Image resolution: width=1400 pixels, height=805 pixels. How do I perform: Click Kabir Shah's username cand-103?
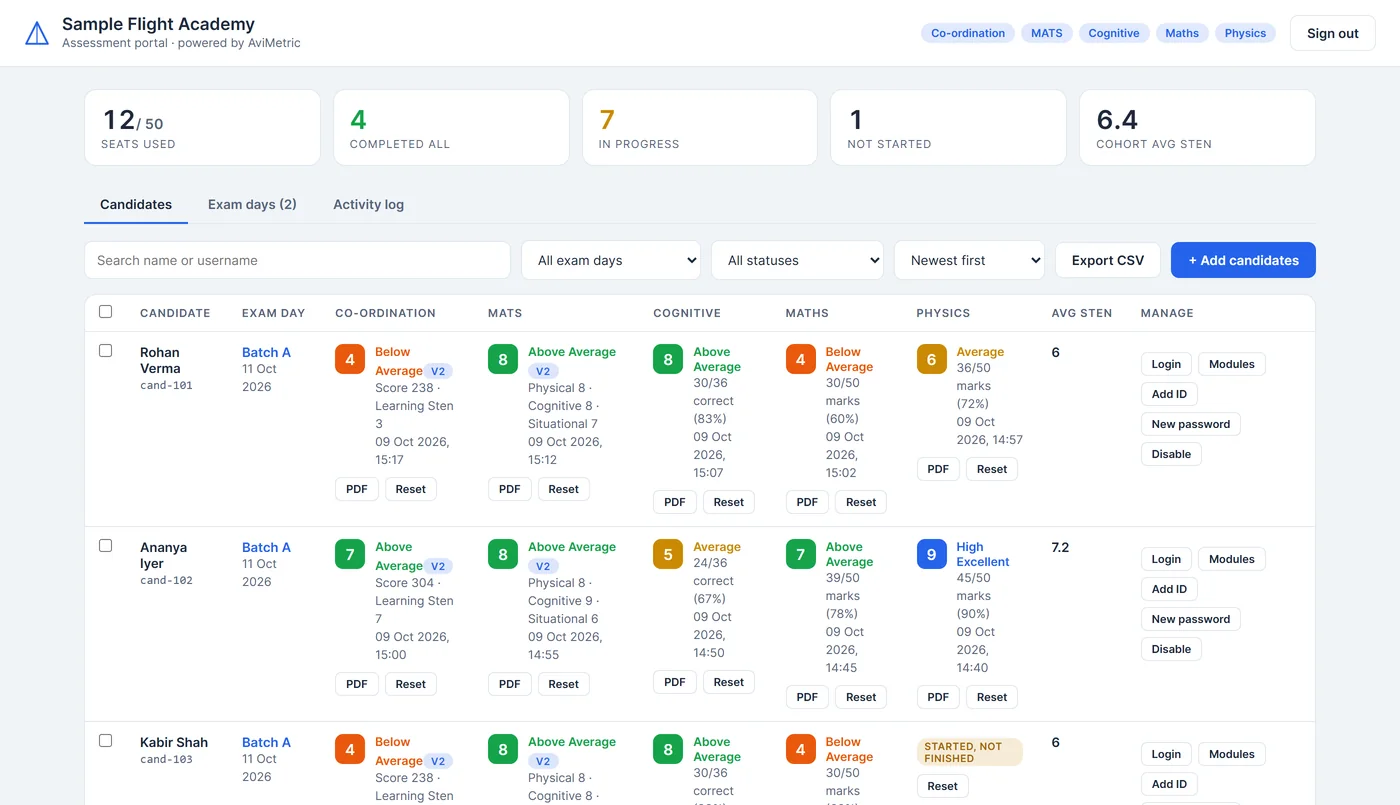pyautogui.click(x=166, y=760)
